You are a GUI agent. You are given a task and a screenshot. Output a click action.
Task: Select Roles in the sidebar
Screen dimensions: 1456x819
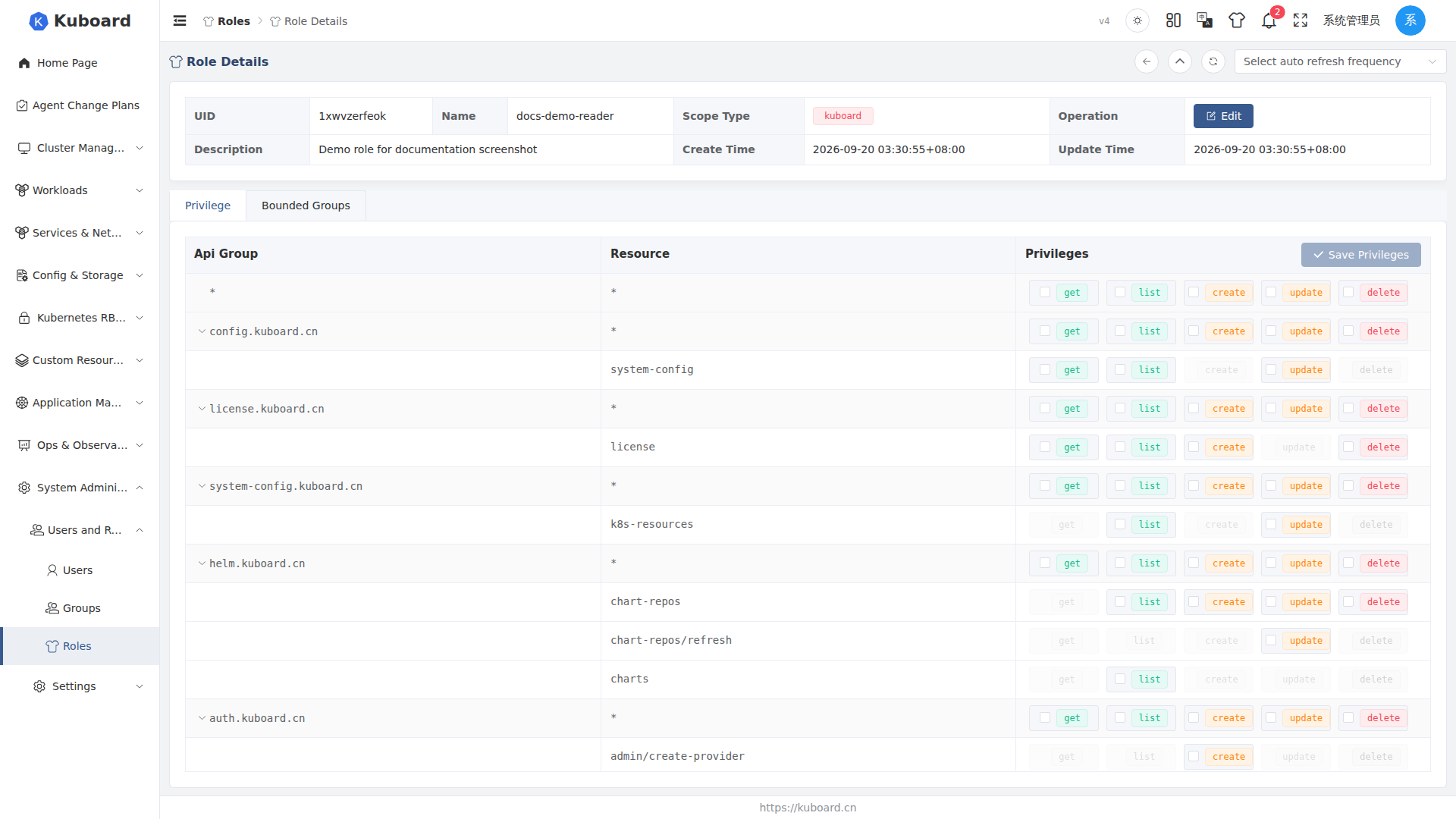[80, 646]
